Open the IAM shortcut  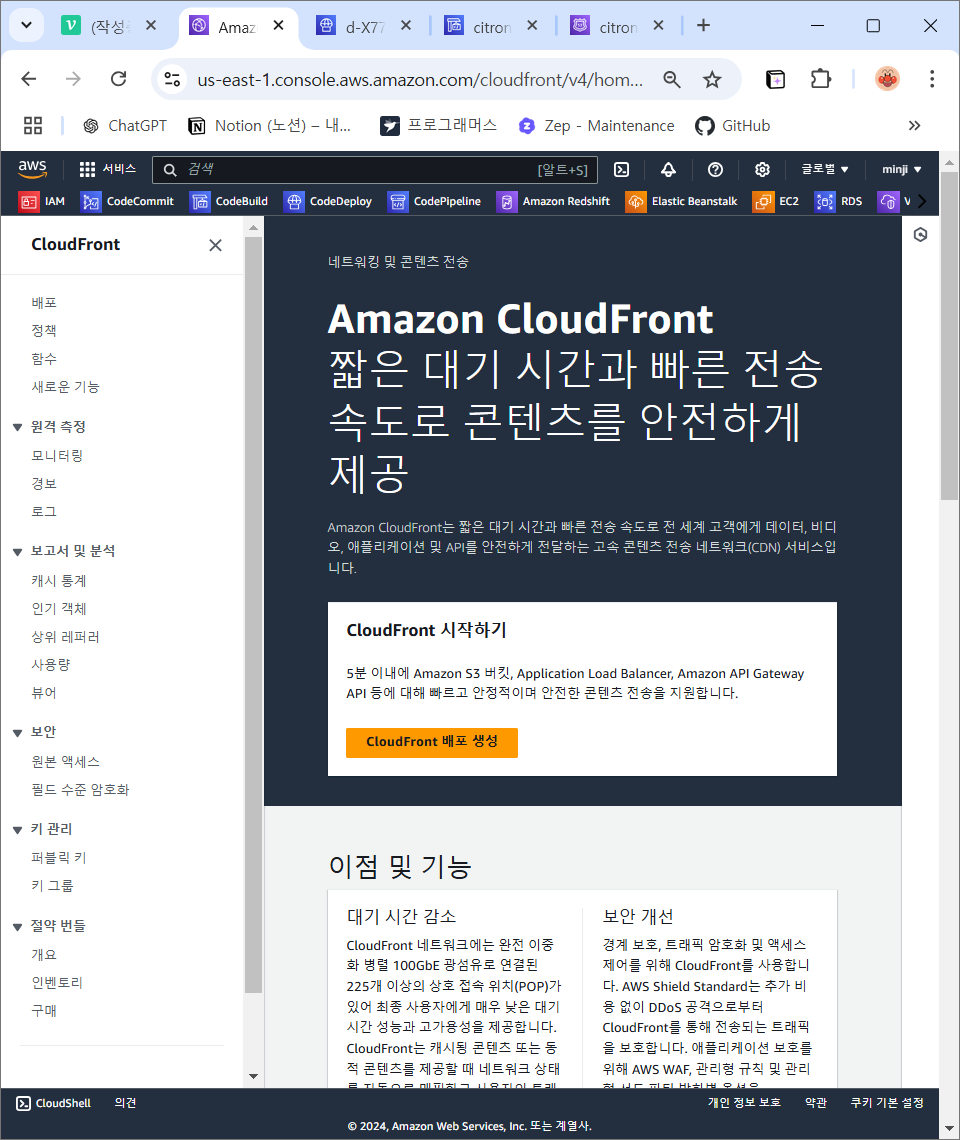42,201
